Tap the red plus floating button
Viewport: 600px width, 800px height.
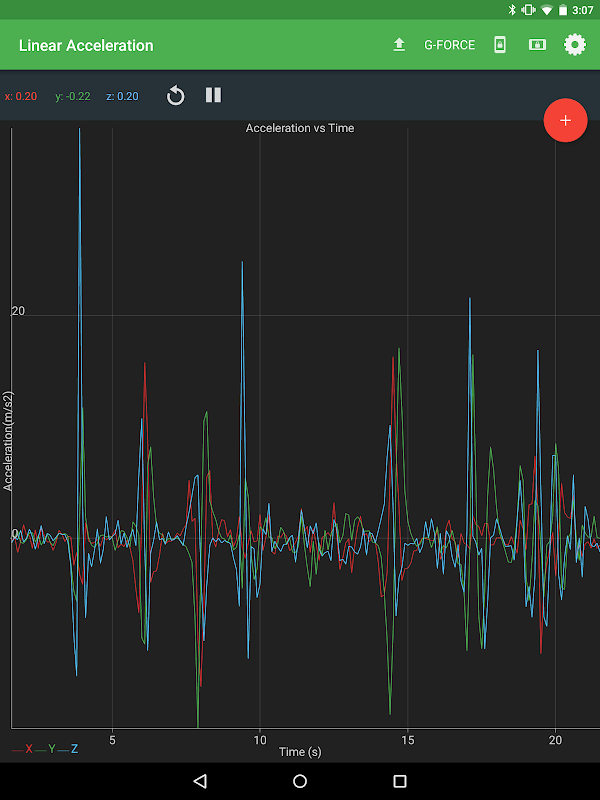coord(565,120)
